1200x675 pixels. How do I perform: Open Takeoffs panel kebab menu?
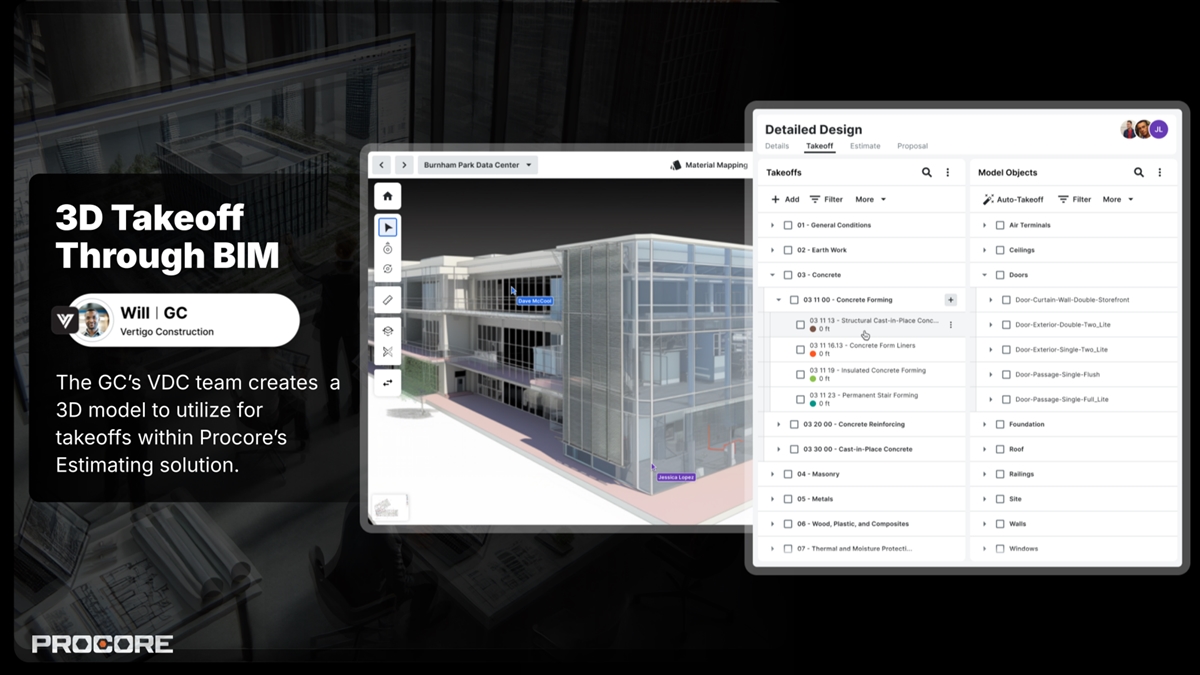pyautogui.click(x=948, y=172)
